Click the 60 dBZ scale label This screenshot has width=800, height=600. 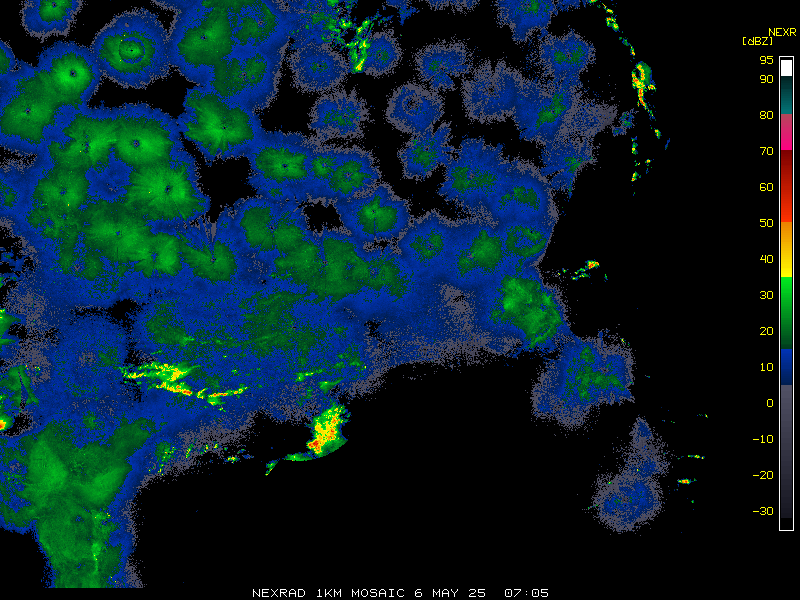tap(766, 187)
